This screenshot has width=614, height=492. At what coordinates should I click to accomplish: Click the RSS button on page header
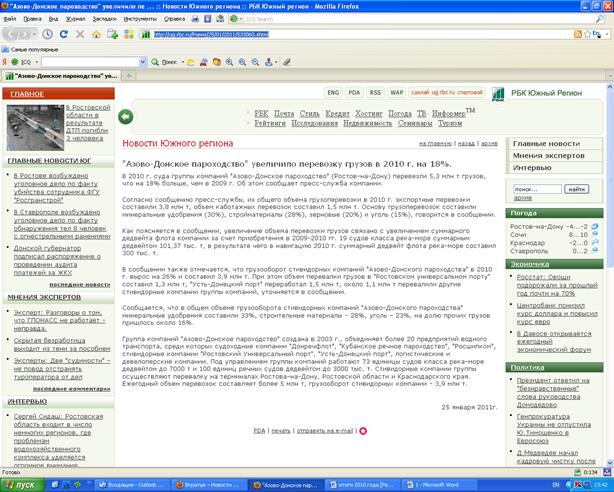coord(375,92)
